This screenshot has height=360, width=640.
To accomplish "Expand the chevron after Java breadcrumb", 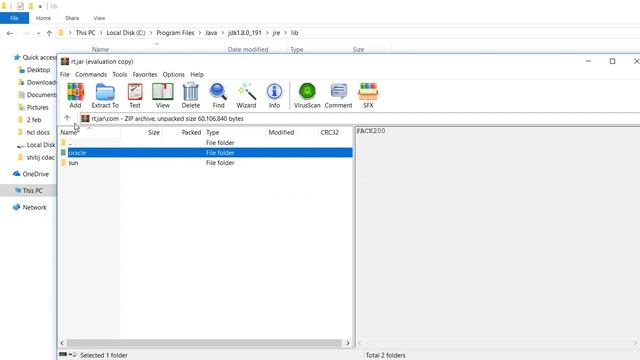I will [x=222, y=33].
